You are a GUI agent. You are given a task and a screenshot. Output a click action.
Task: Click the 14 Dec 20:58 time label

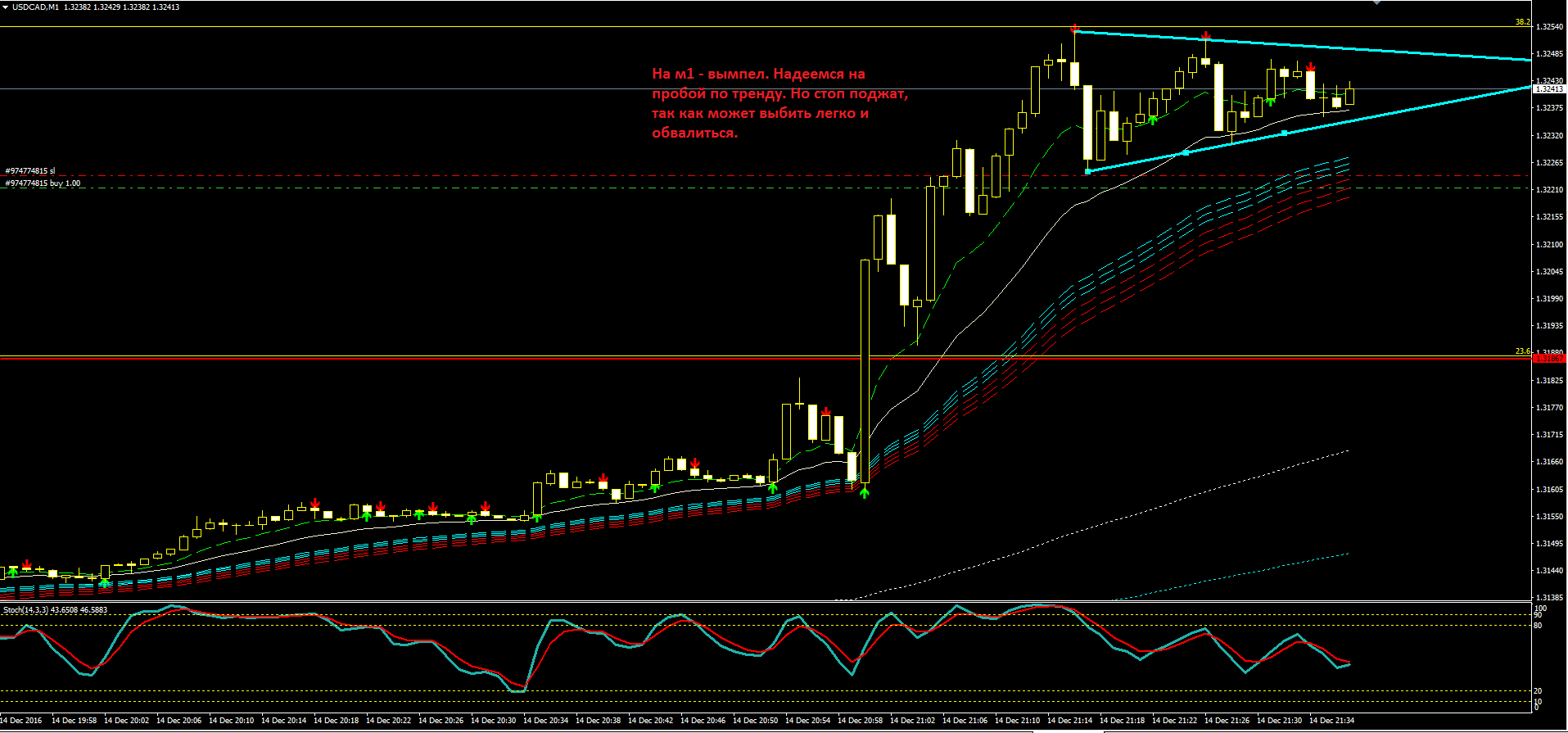(x=860, y=721)
